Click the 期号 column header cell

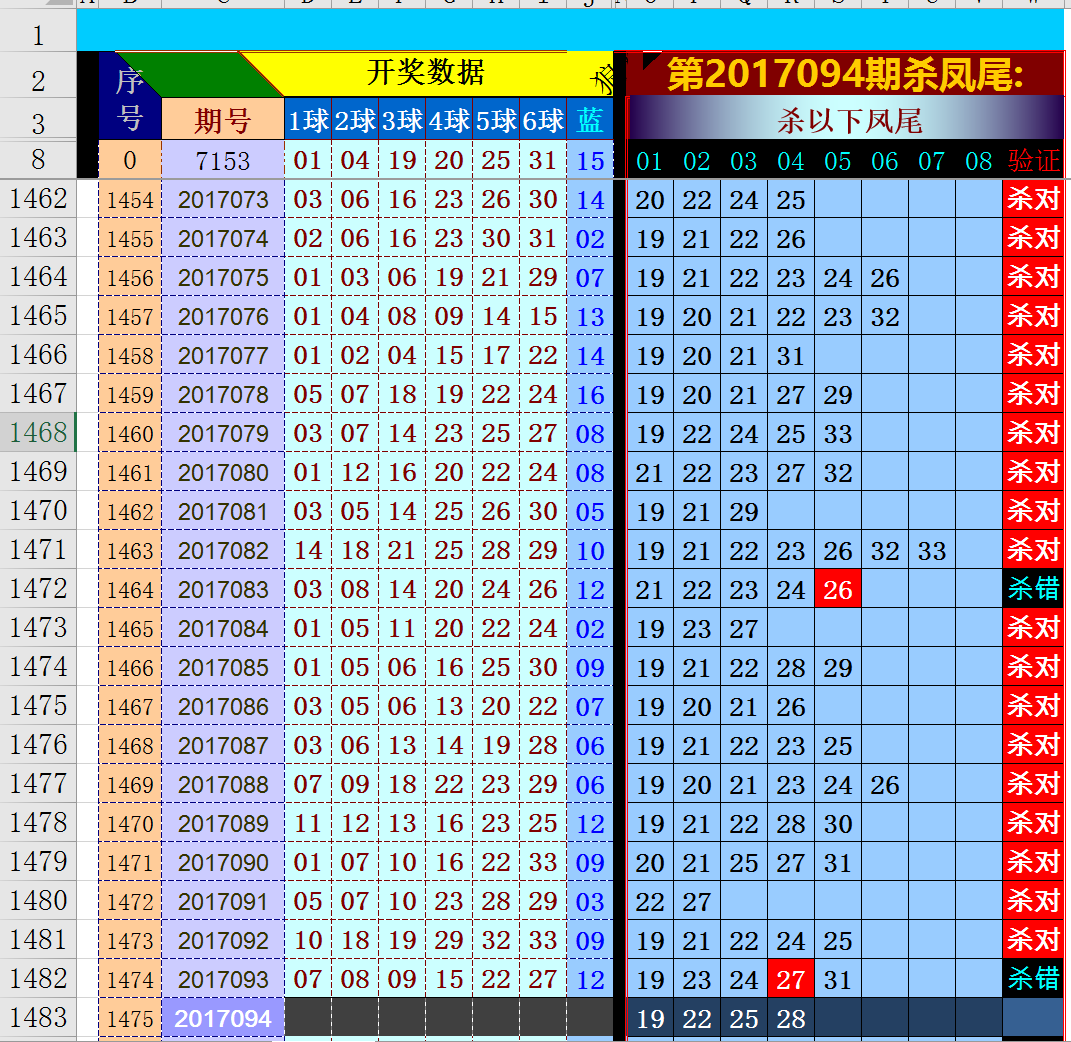[x=223, y=119]
